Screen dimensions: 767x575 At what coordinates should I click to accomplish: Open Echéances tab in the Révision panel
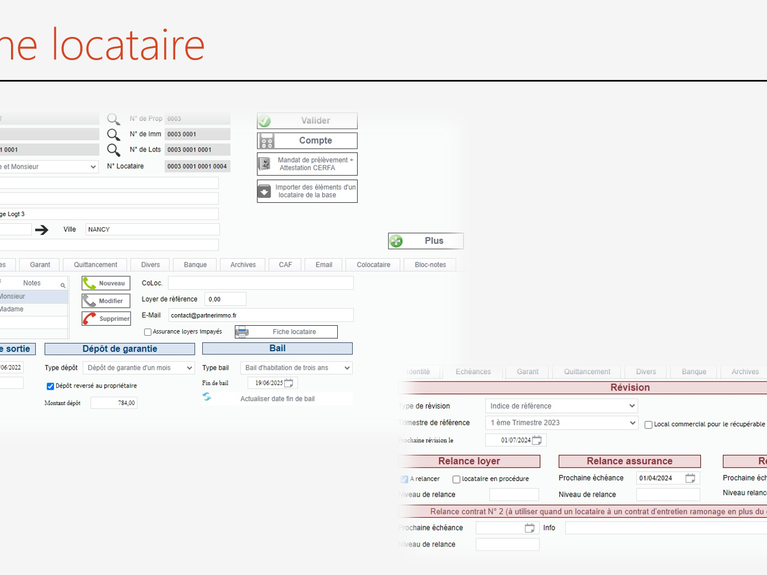473,372
